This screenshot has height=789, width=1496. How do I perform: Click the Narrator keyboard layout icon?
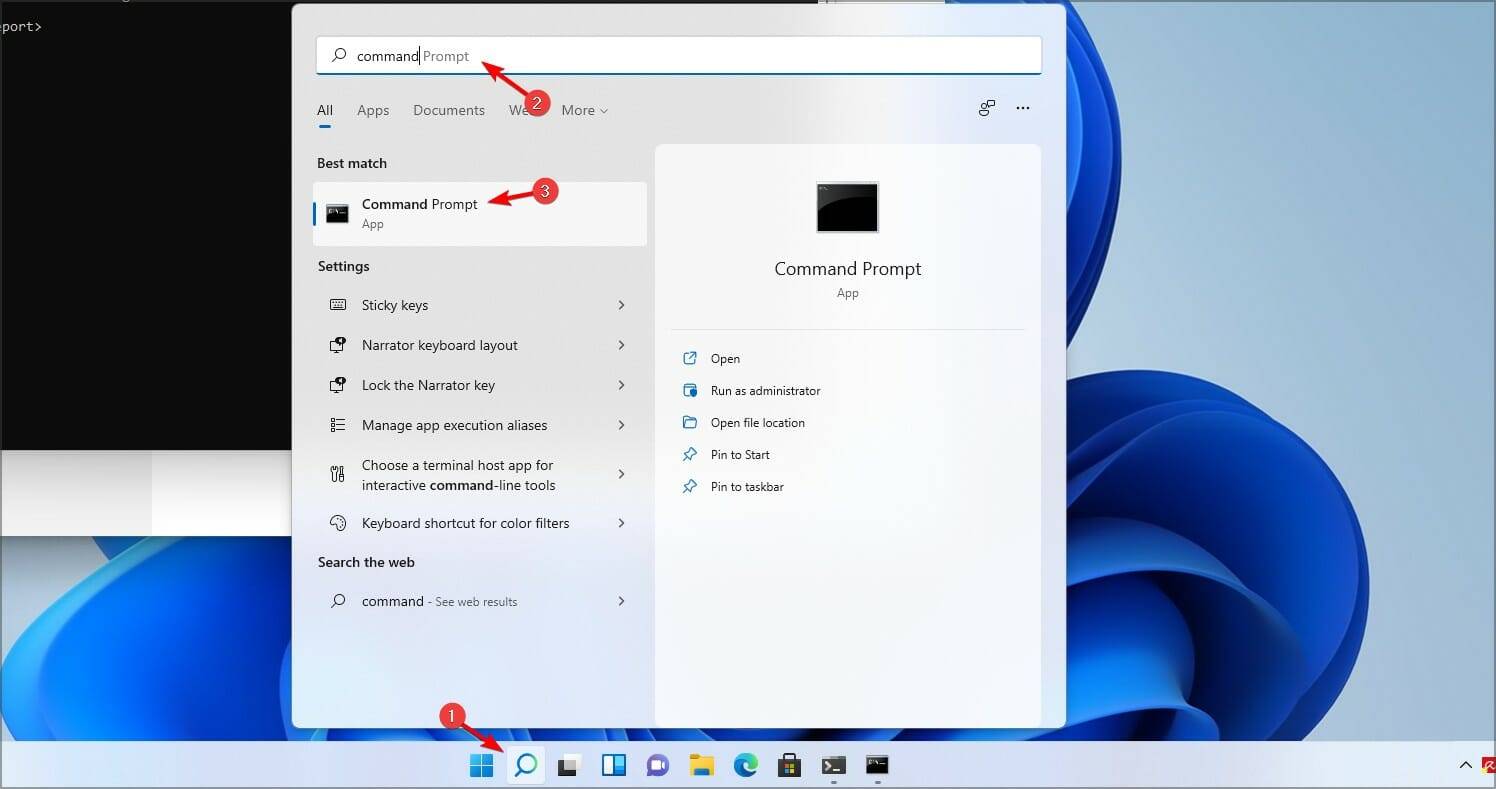(x=338, y=345)
